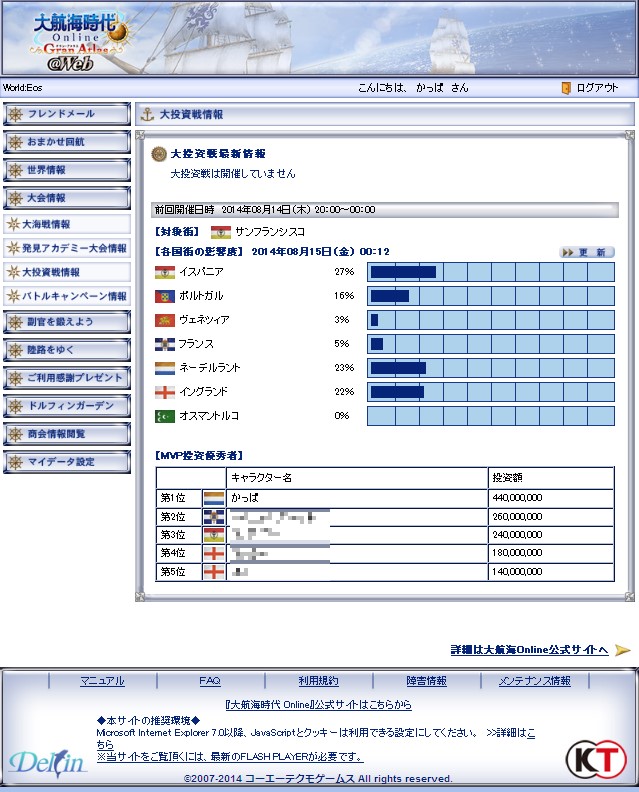Viewport: 639px width, 792px height.
Task: Click the フランス flag icon
Action: [x=165, y=344]
